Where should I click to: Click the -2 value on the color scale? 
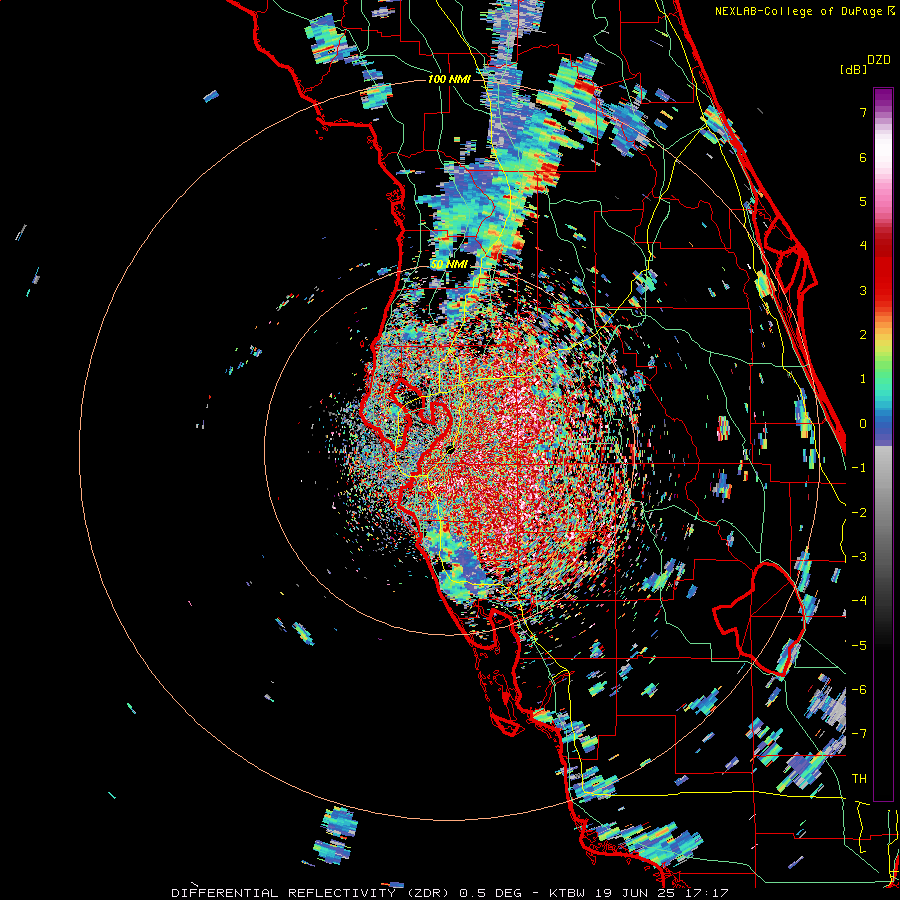point(859,513)
